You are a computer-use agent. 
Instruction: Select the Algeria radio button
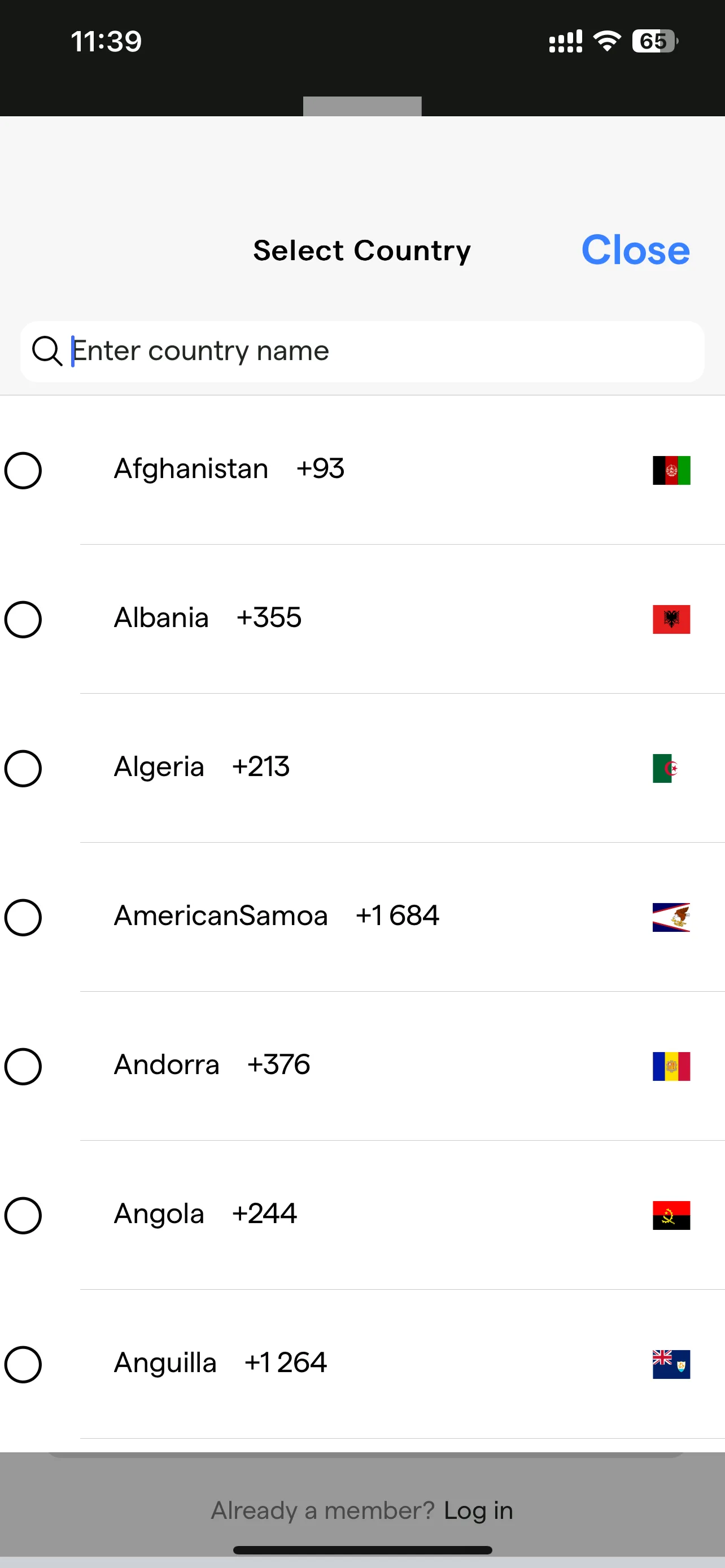pos(23,768)
